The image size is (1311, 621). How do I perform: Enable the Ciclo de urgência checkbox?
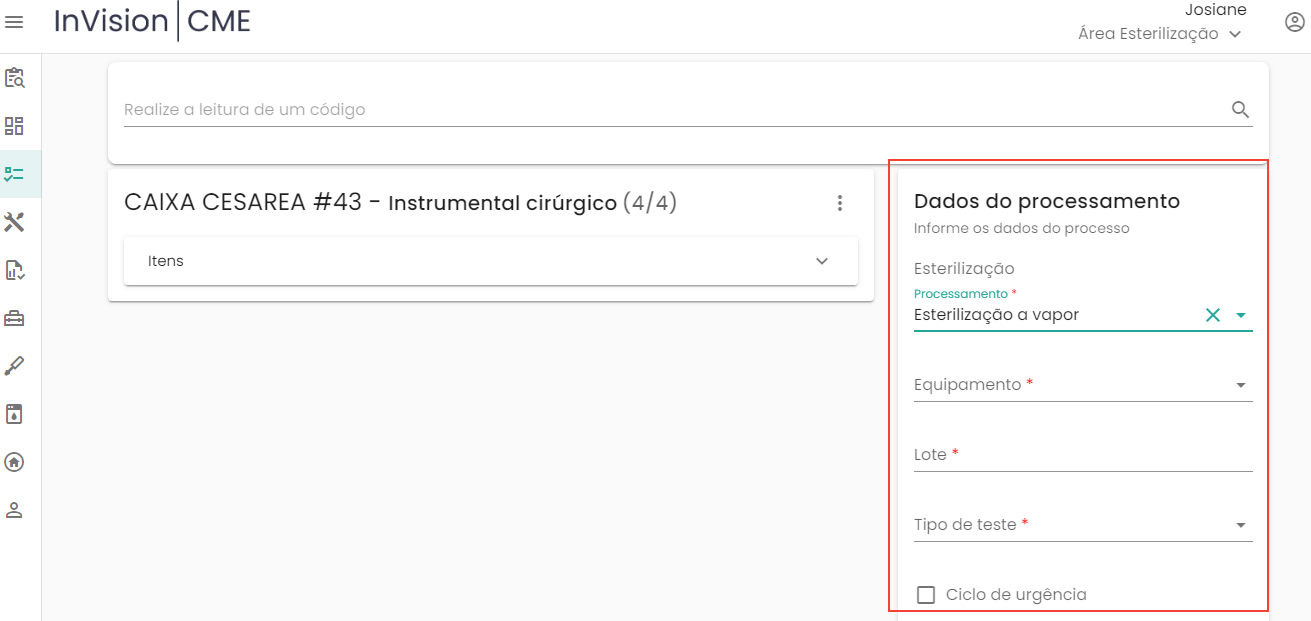926,595
